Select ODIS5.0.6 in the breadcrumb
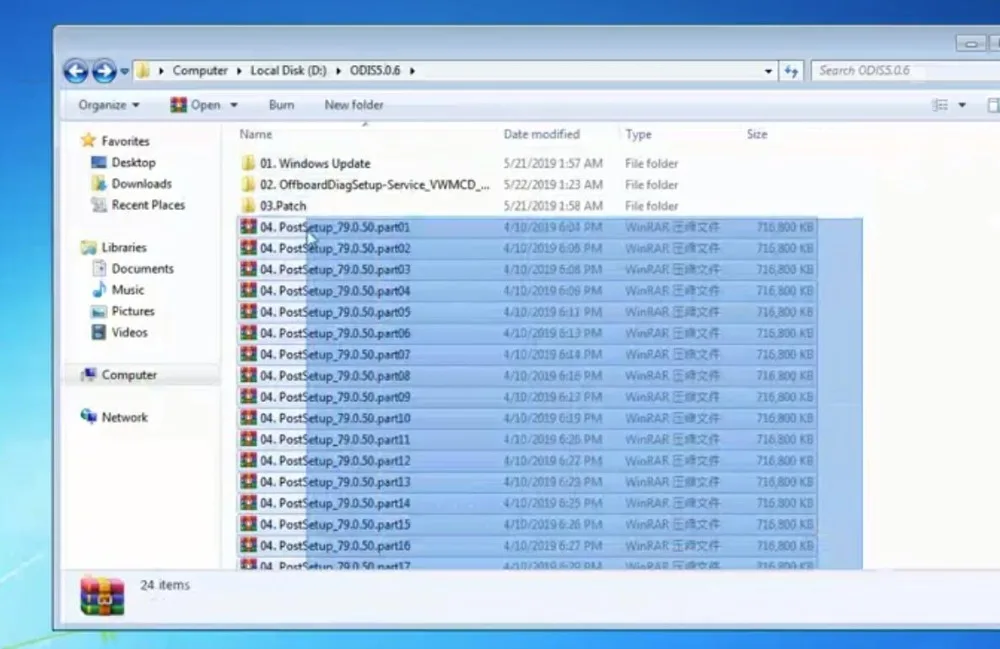 click(375, 70)
